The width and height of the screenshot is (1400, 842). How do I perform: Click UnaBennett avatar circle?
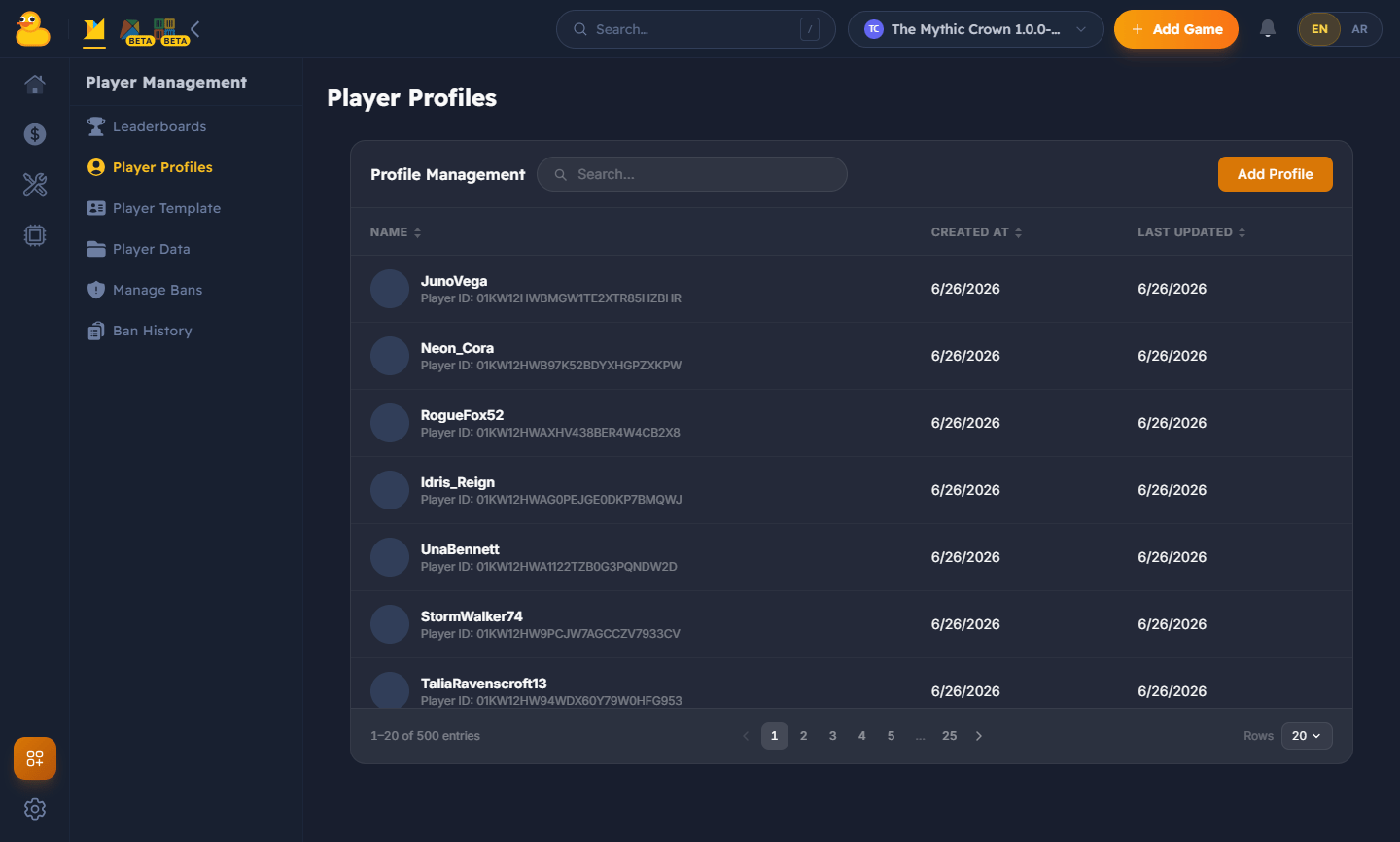click(390, 557)
